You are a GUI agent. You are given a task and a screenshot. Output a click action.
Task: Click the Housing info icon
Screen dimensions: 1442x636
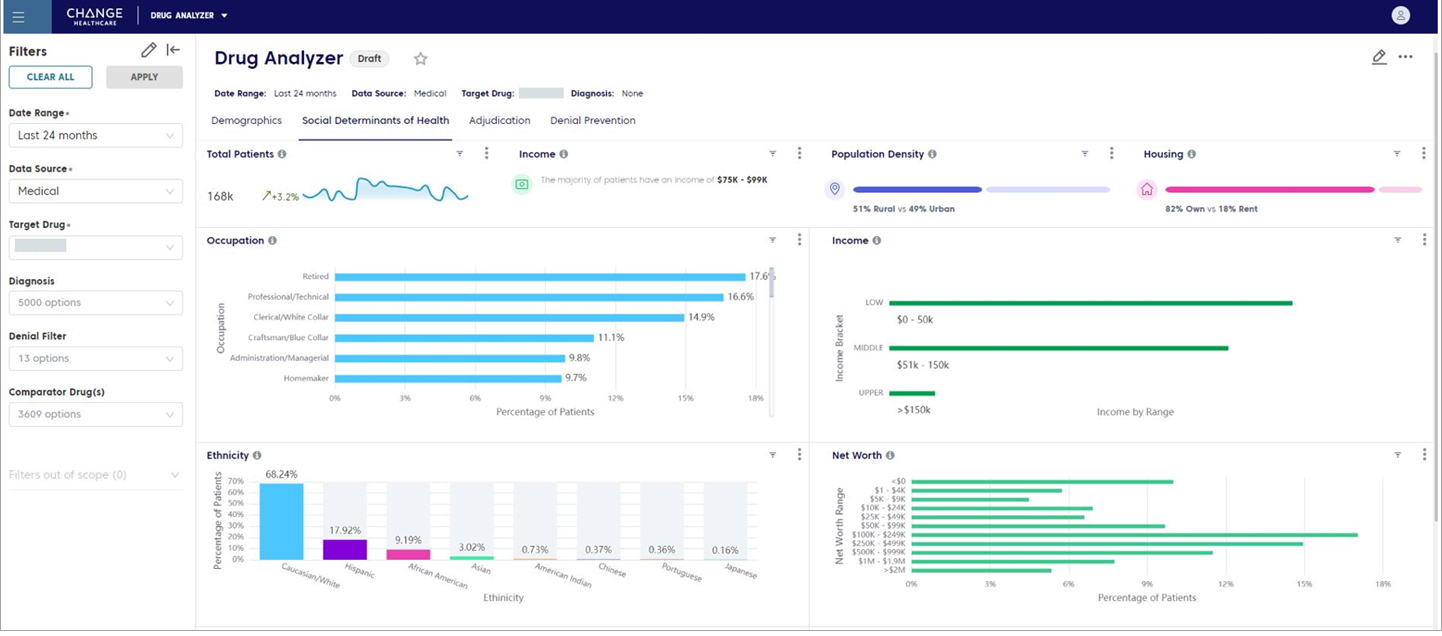pyautogui.click(x=1191, y=154)
